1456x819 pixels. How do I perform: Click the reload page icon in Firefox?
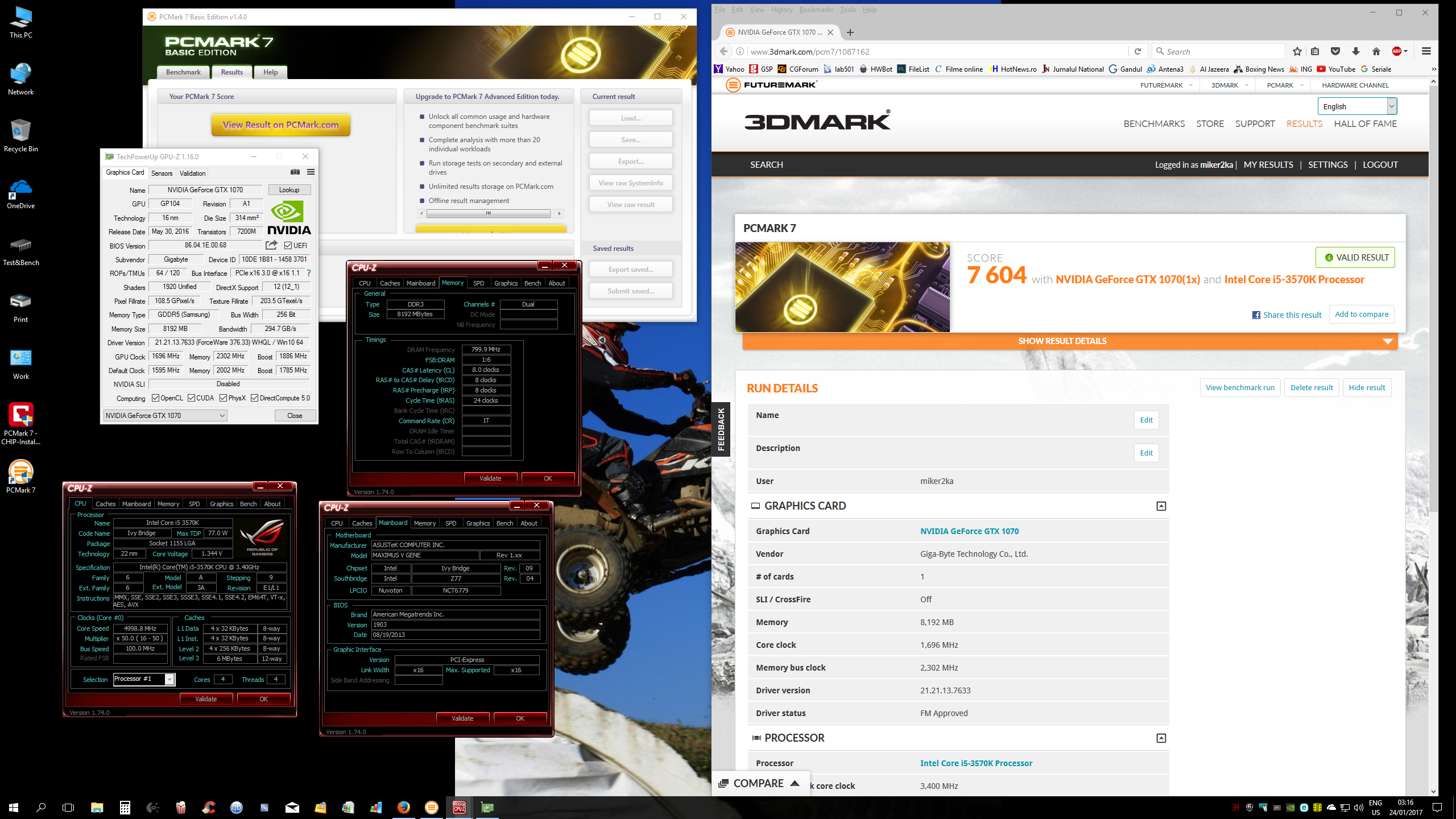[x=1137, y=51]
